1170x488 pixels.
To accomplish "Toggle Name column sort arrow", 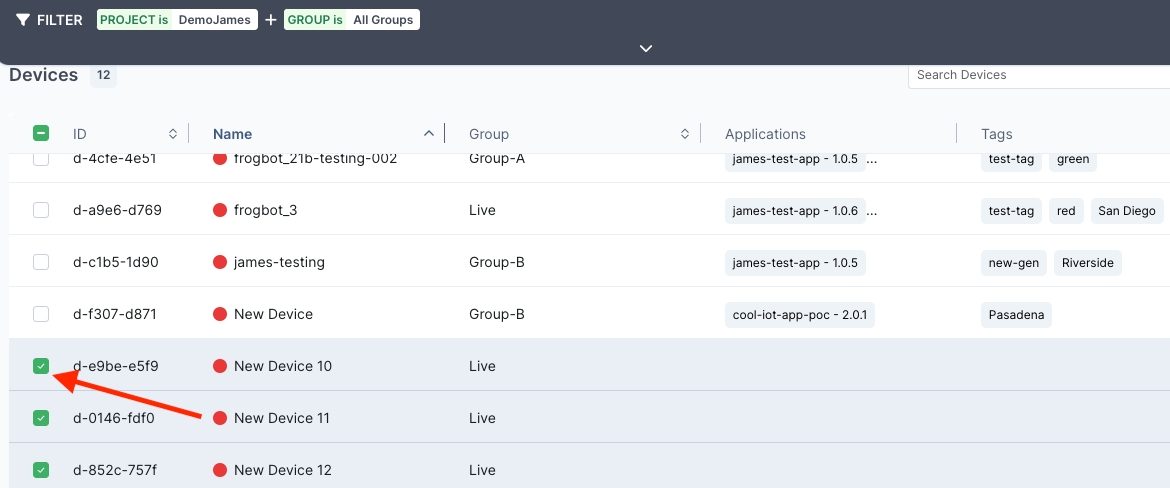I will pyautogui.click(x=429, y=134).
